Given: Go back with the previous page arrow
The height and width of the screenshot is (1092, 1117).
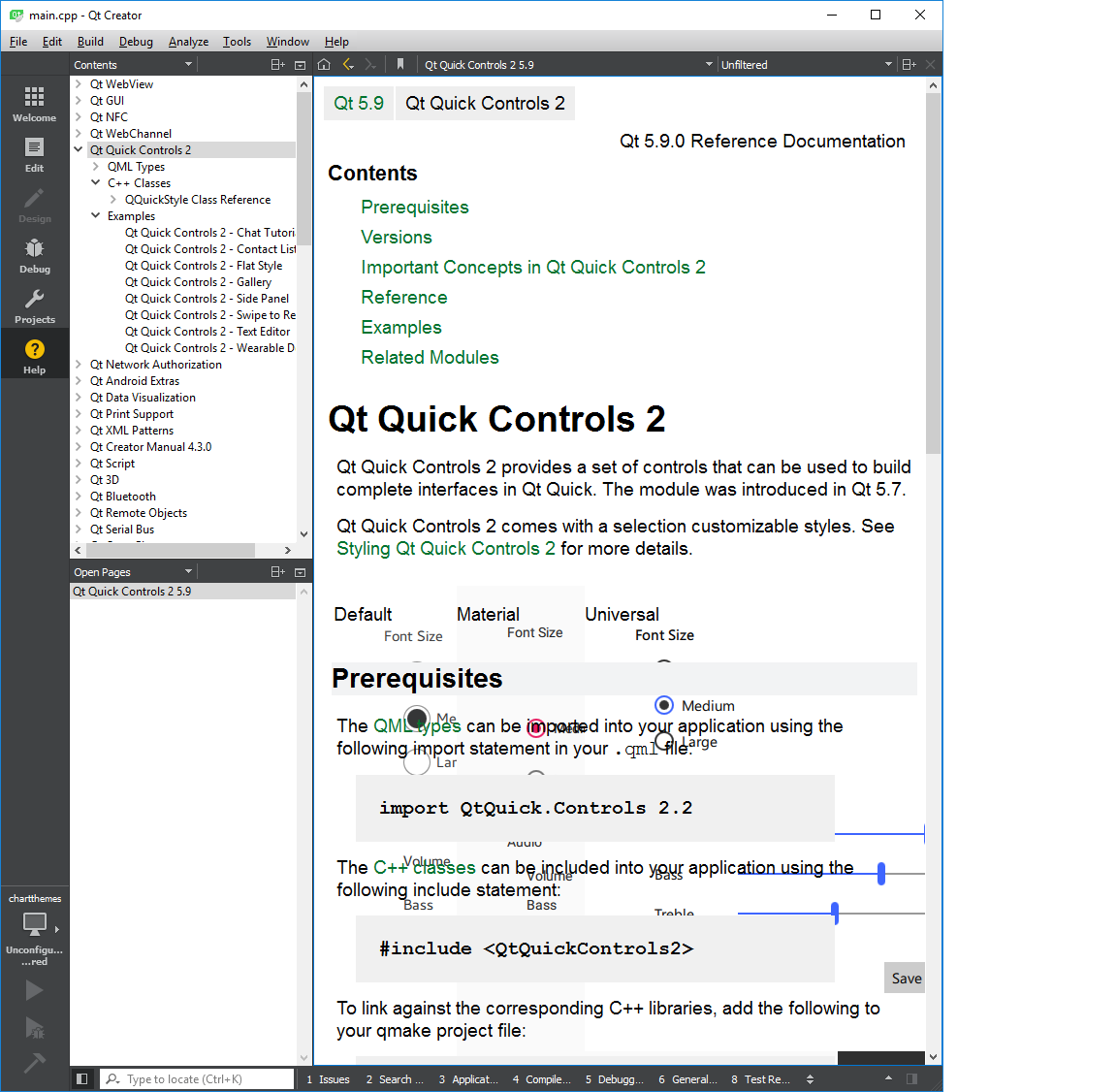Looking at the screenshot, I should coord(348,65).
